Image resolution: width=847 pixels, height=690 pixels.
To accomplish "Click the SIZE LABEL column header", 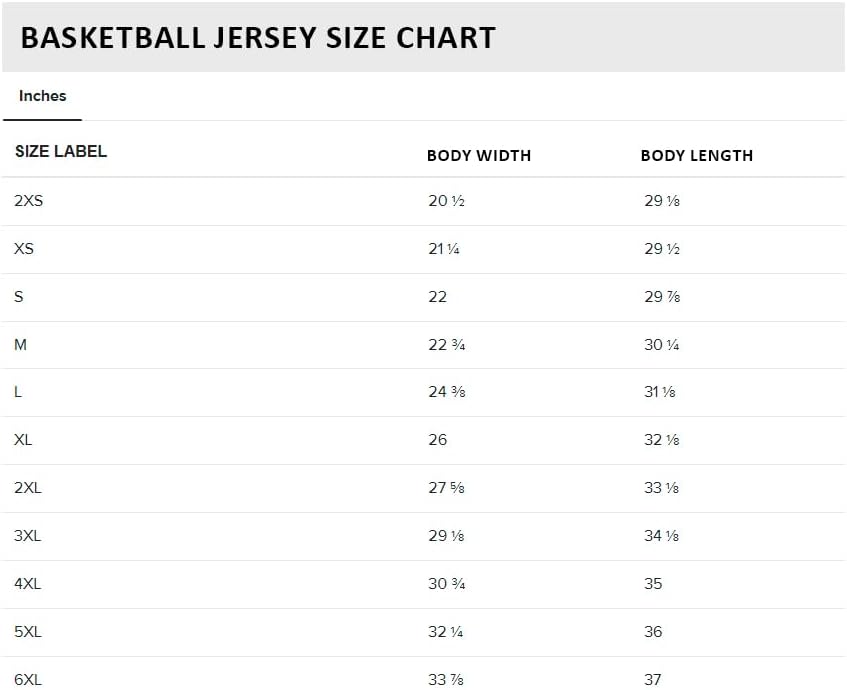I will (x=61, y=151).
